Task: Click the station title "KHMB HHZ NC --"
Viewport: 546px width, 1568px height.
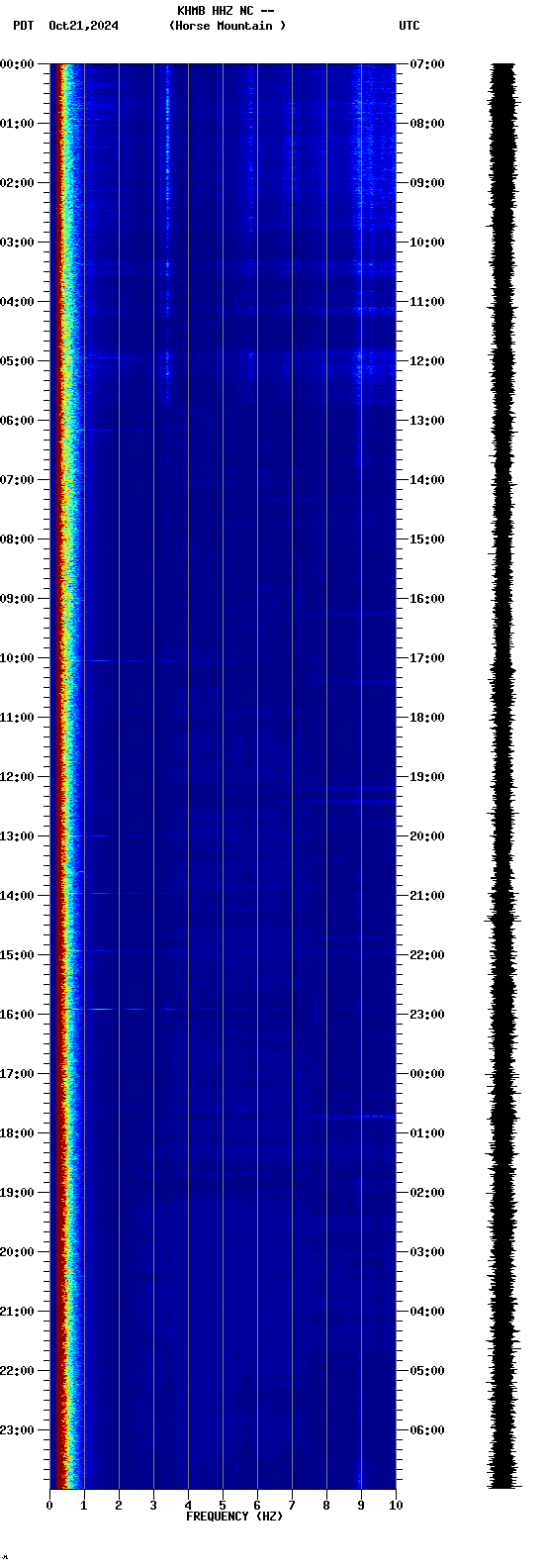Action: click(226, 11)
